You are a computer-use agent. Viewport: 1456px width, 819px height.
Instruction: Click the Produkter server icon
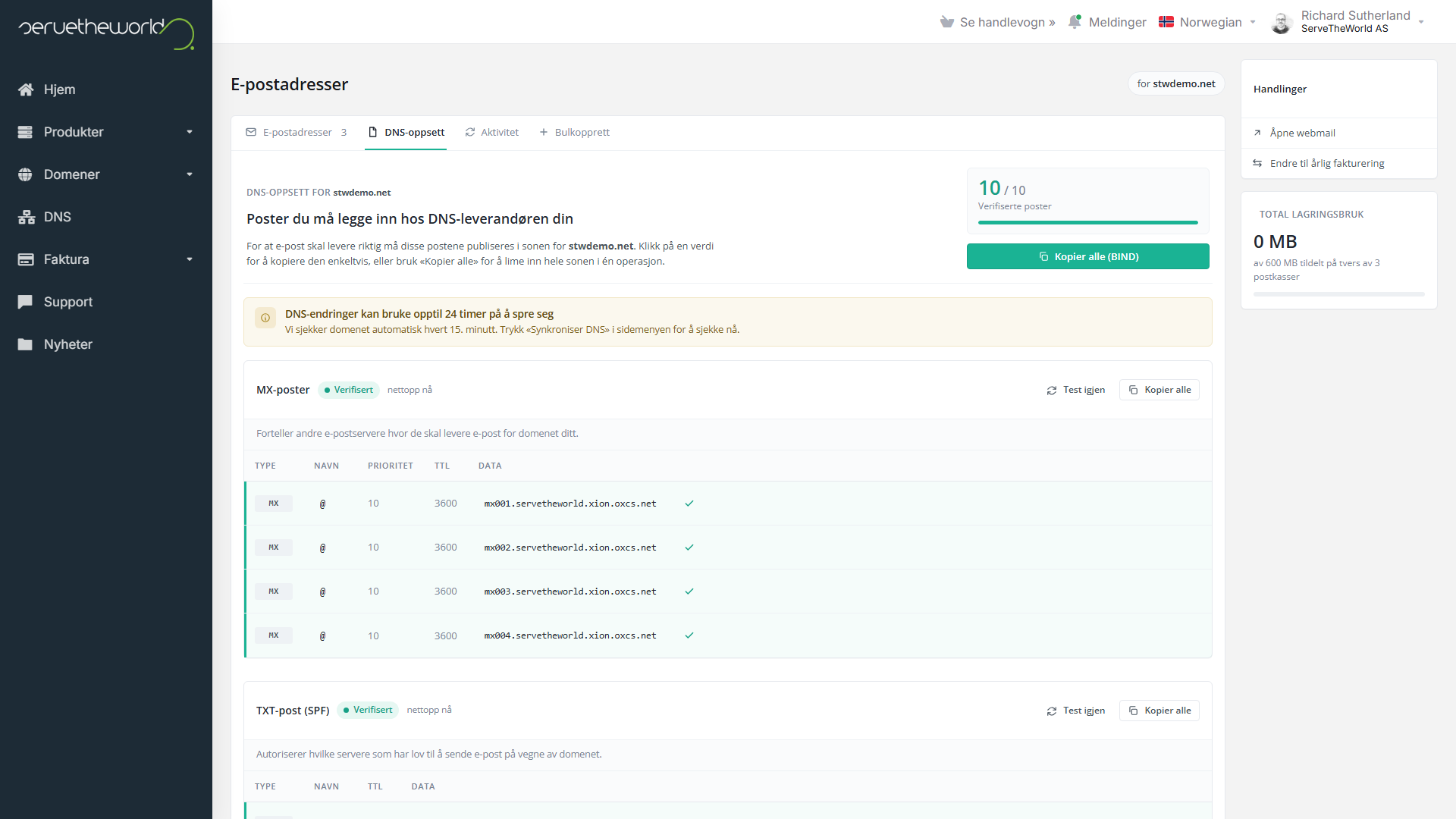26,132
